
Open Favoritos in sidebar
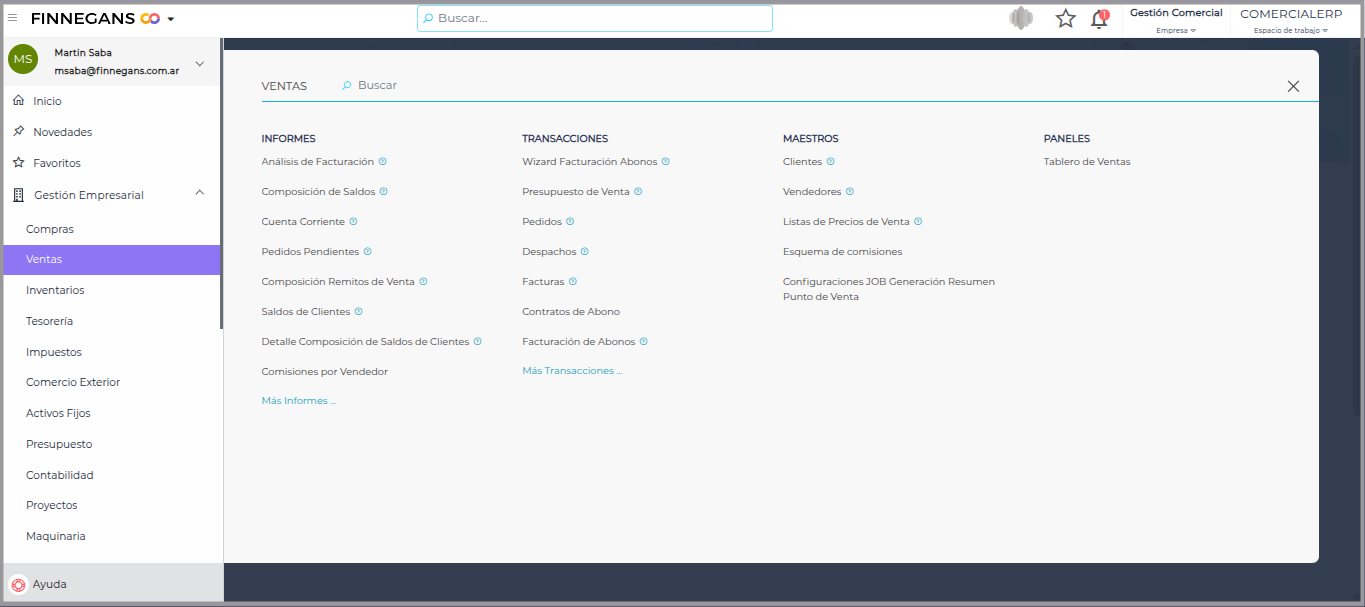[57, 163]
